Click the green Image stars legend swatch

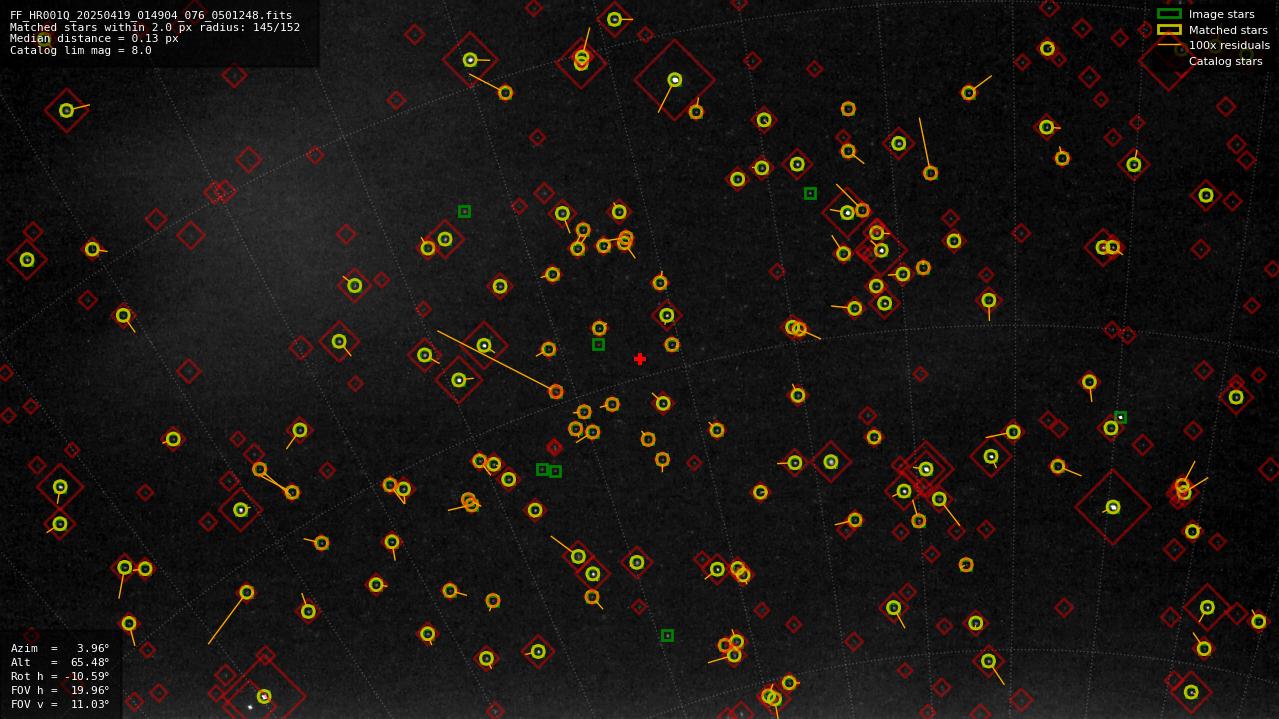click(1169, 14)
